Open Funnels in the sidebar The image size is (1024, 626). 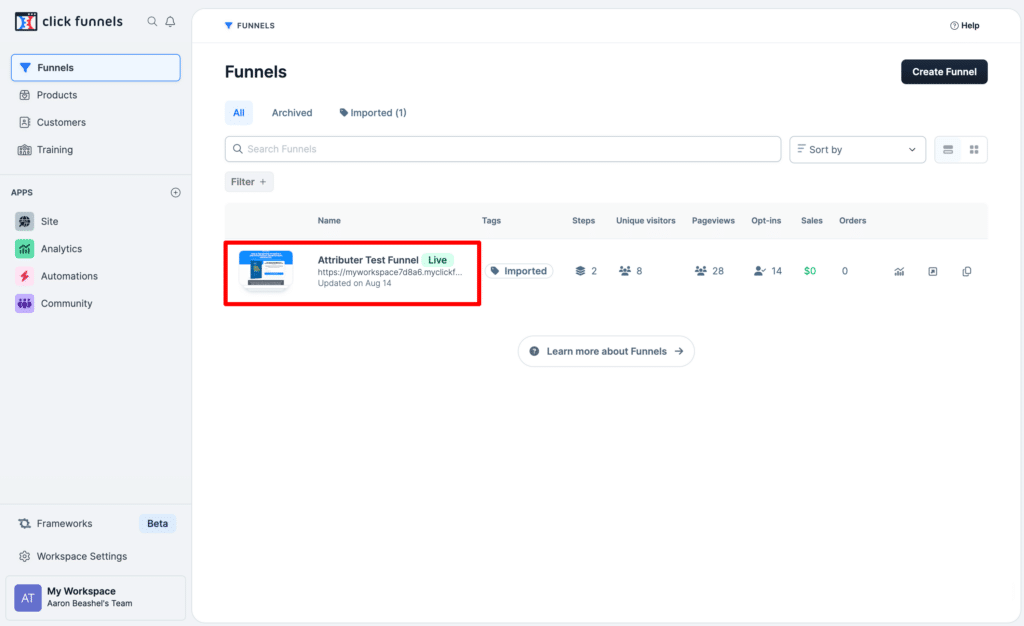(95, 68)
